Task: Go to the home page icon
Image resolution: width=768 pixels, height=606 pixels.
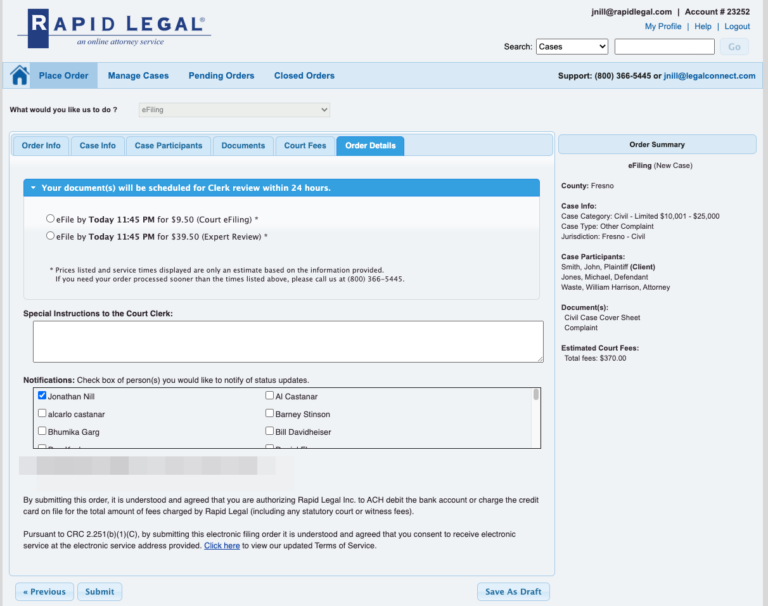Action: coord(20,75)
